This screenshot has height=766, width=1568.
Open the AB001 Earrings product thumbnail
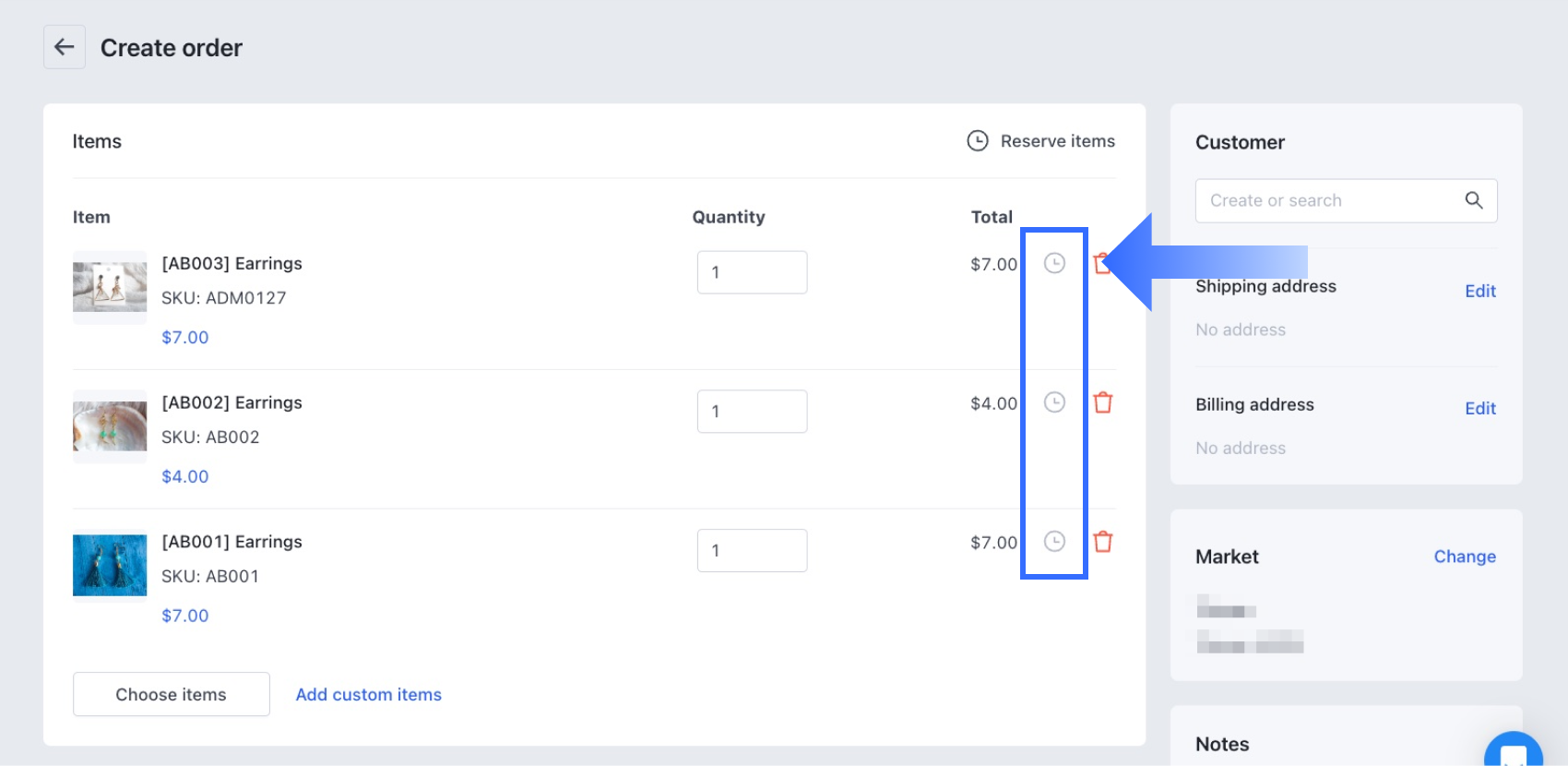110,565
